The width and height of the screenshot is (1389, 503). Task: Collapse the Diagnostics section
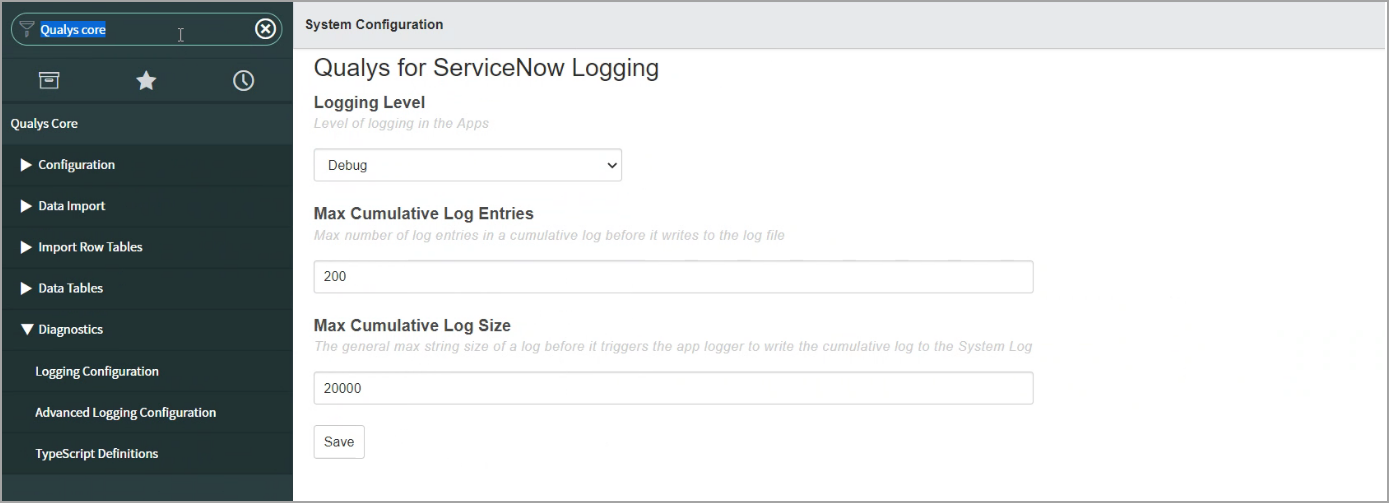coord(61,329)
